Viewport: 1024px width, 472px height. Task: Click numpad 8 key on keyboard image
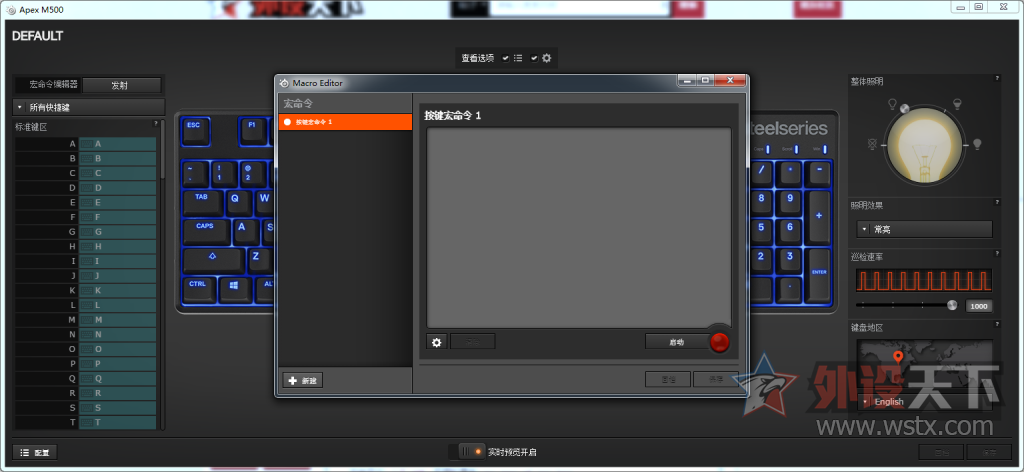tap(761, 203)
